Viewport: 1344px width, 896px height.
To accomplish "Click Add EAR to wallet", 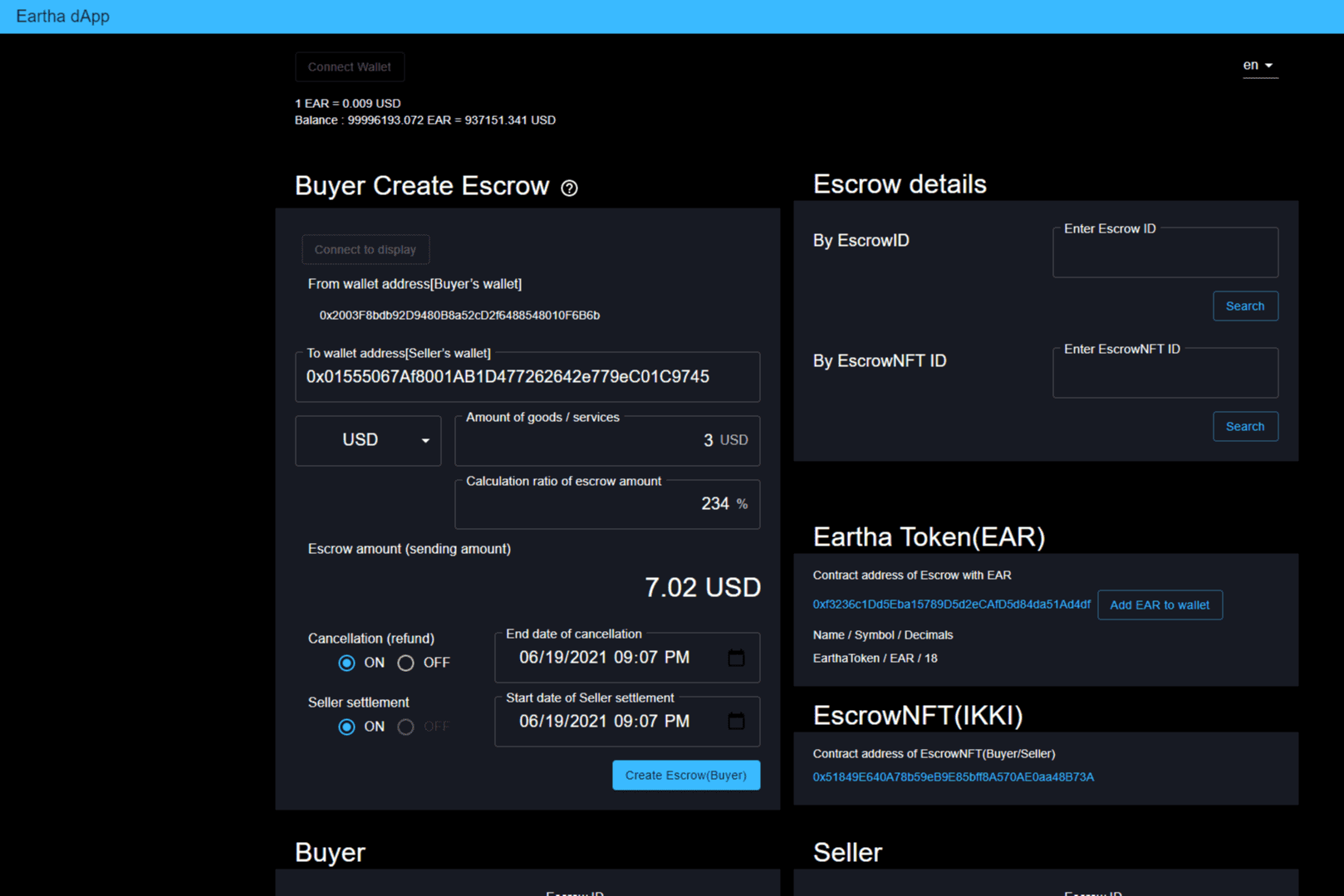I will 1159,605.
